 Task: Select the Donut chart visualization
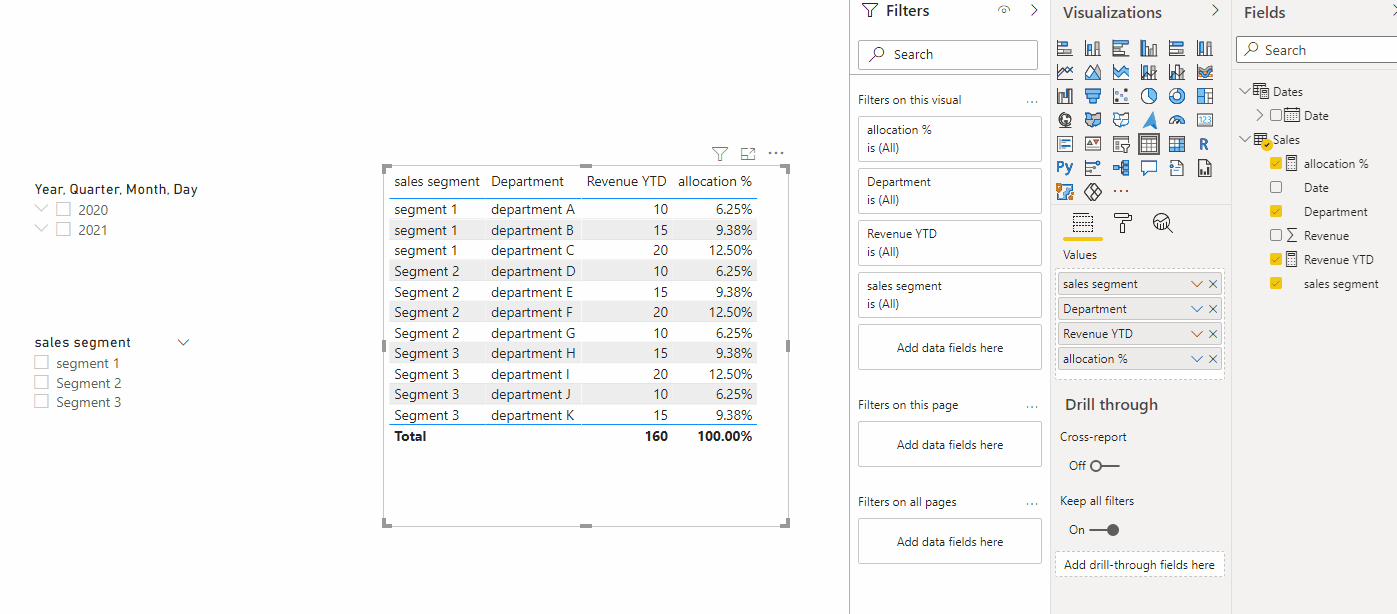pos(1177,96)
